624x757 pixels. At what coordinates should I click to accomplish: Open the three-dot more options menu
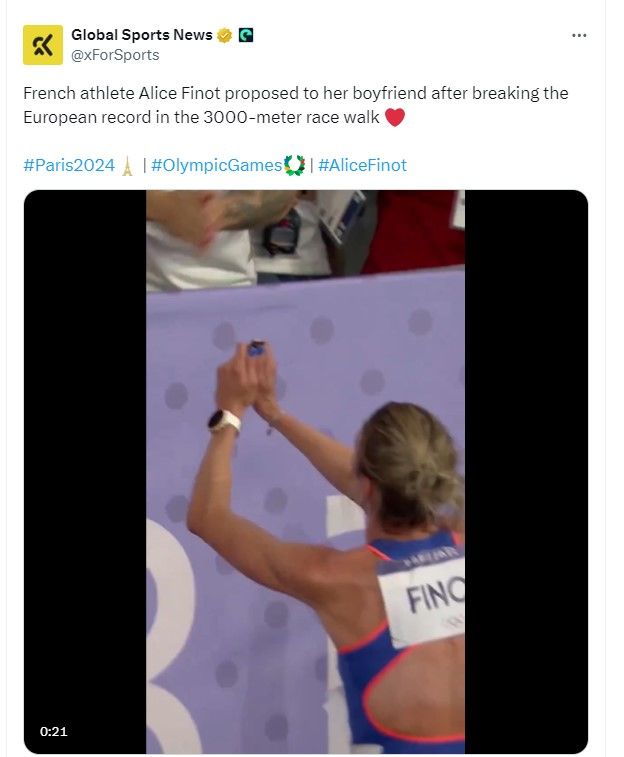pyautogui.click(x=579, y=35)
